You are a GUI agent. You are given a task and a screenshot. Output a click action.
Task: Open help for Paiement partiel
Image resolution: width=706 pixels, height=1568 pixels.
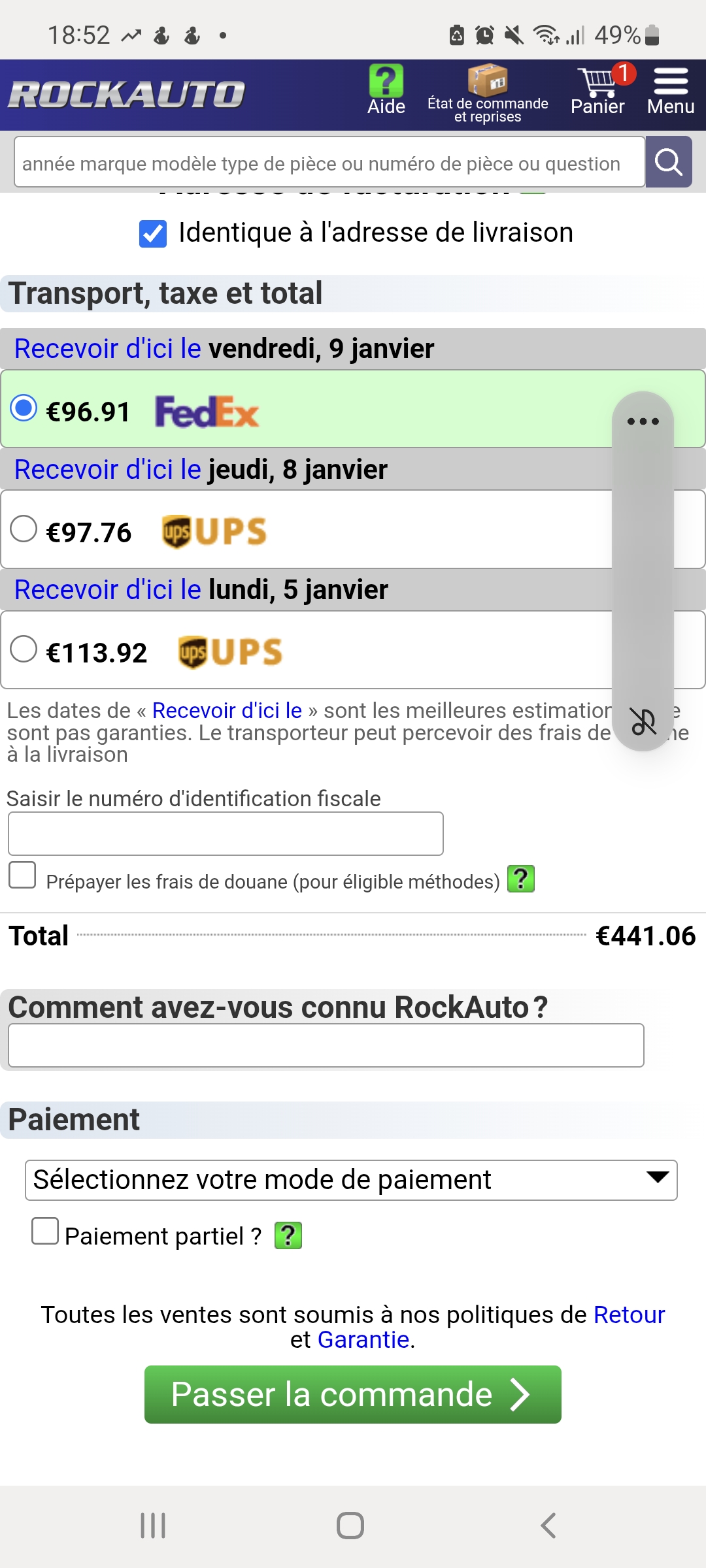tap(288, 1235)
